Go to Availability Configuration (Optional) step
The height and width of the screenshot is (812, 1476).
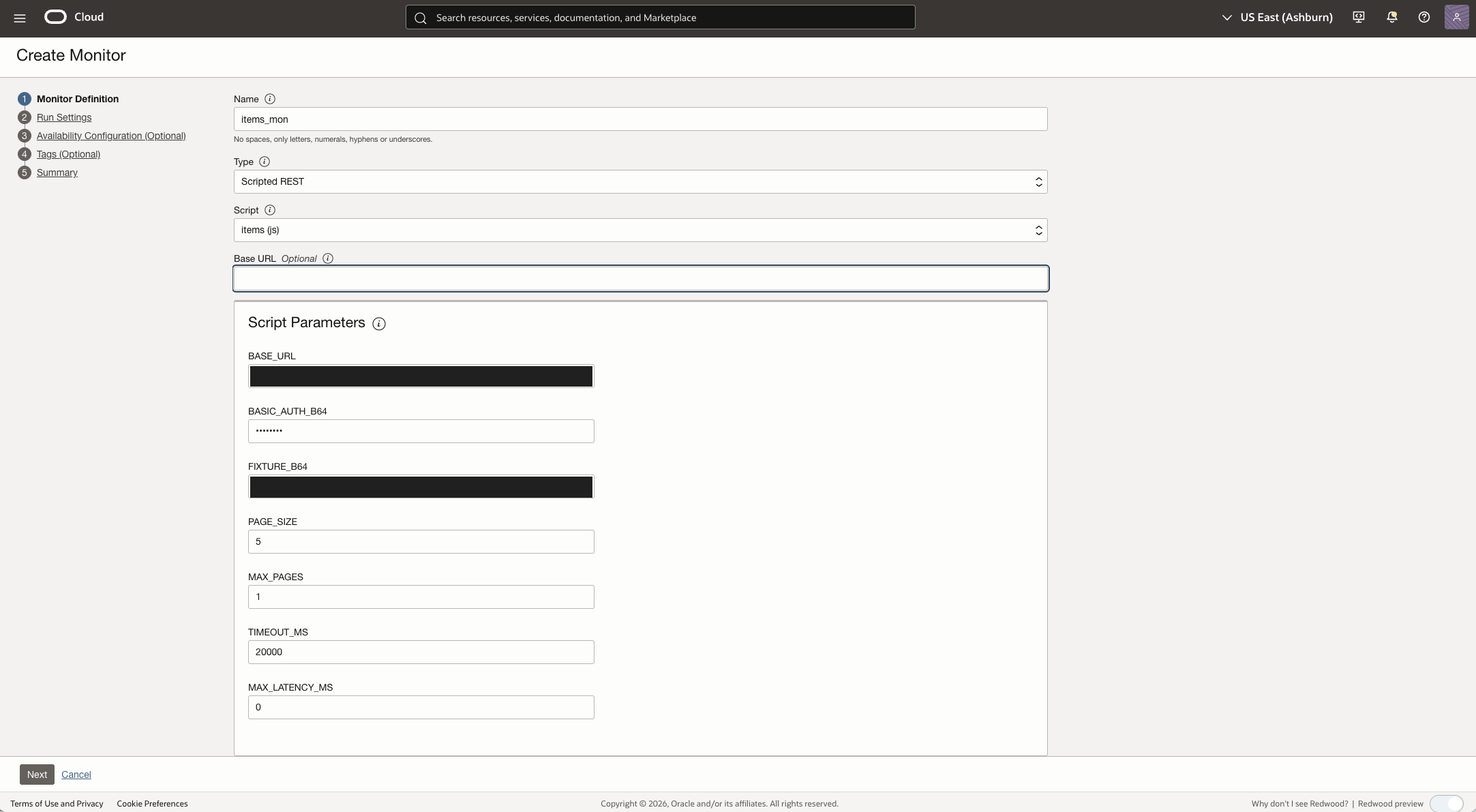(x=110, y=136)
